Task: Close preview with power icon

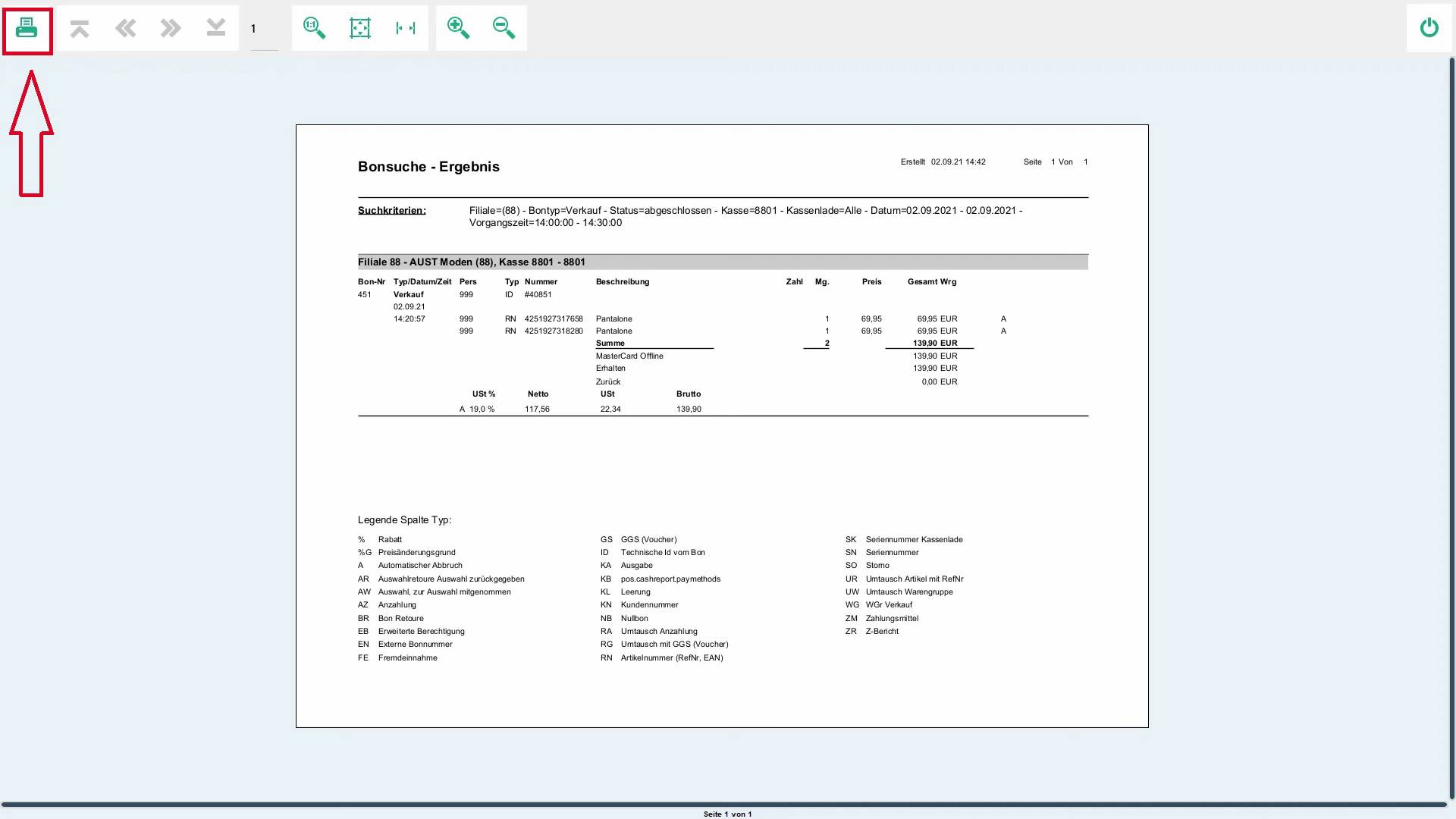Action: (x=1429, y=29)
